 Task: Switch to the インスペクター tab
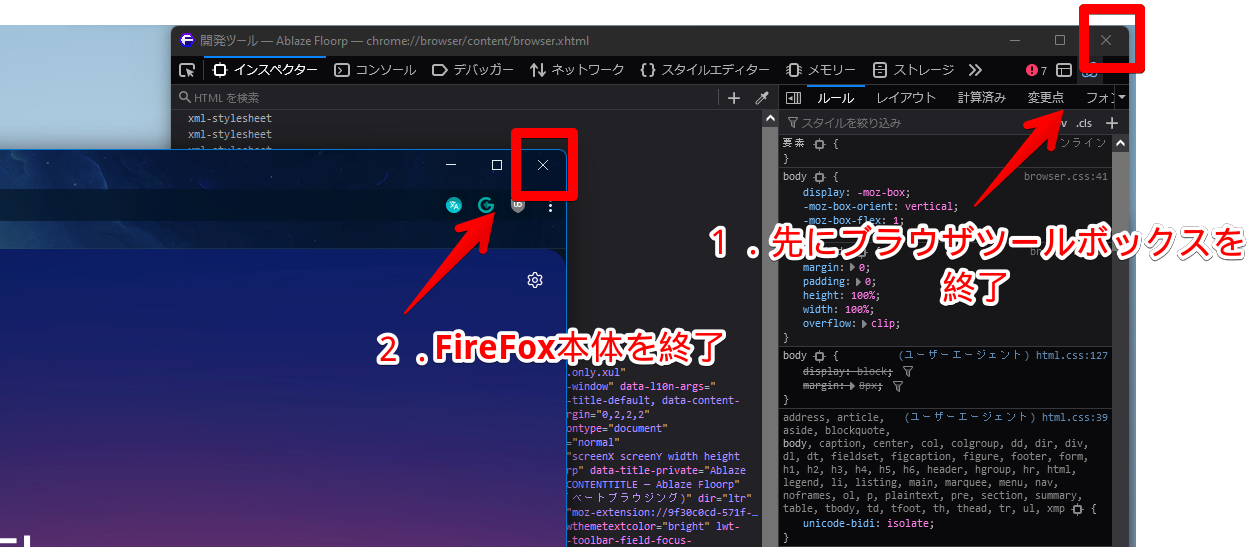pyautogui.click(x=265, y=70)
